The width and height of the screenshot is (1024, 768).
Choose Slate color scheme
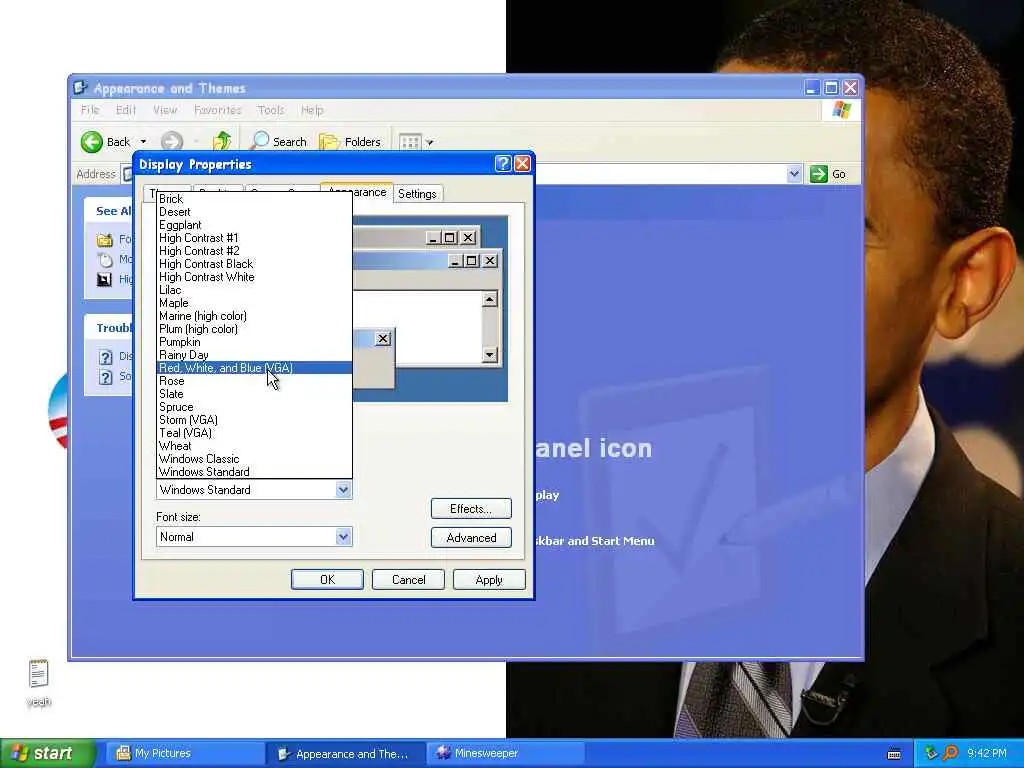pyautogui.click(x=255, y=394)
